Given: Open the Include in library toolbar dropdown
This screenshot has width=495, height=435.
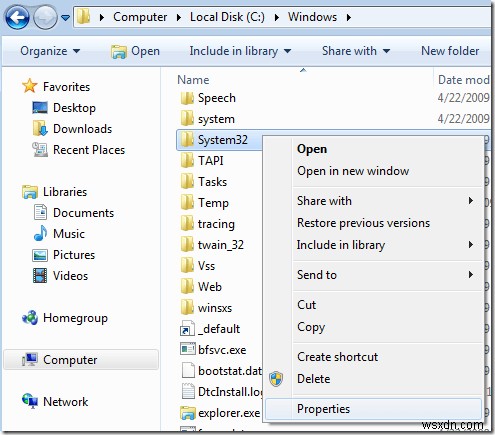Looking at the screenshot, I should pos(240,51).
